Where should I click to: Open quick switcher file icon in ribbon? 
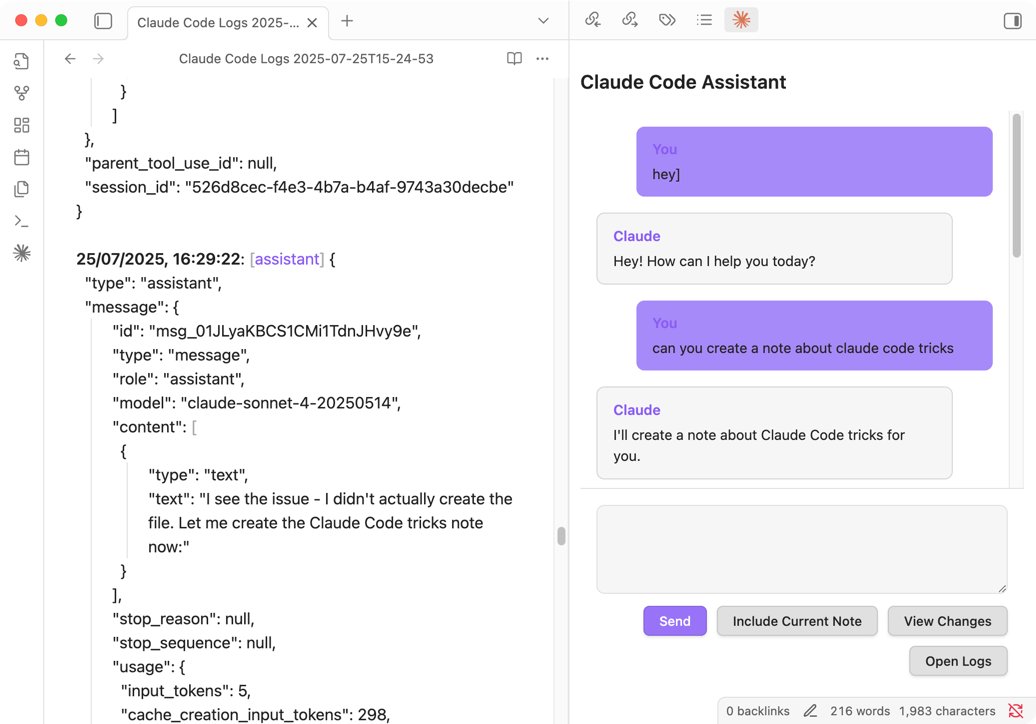22,61
